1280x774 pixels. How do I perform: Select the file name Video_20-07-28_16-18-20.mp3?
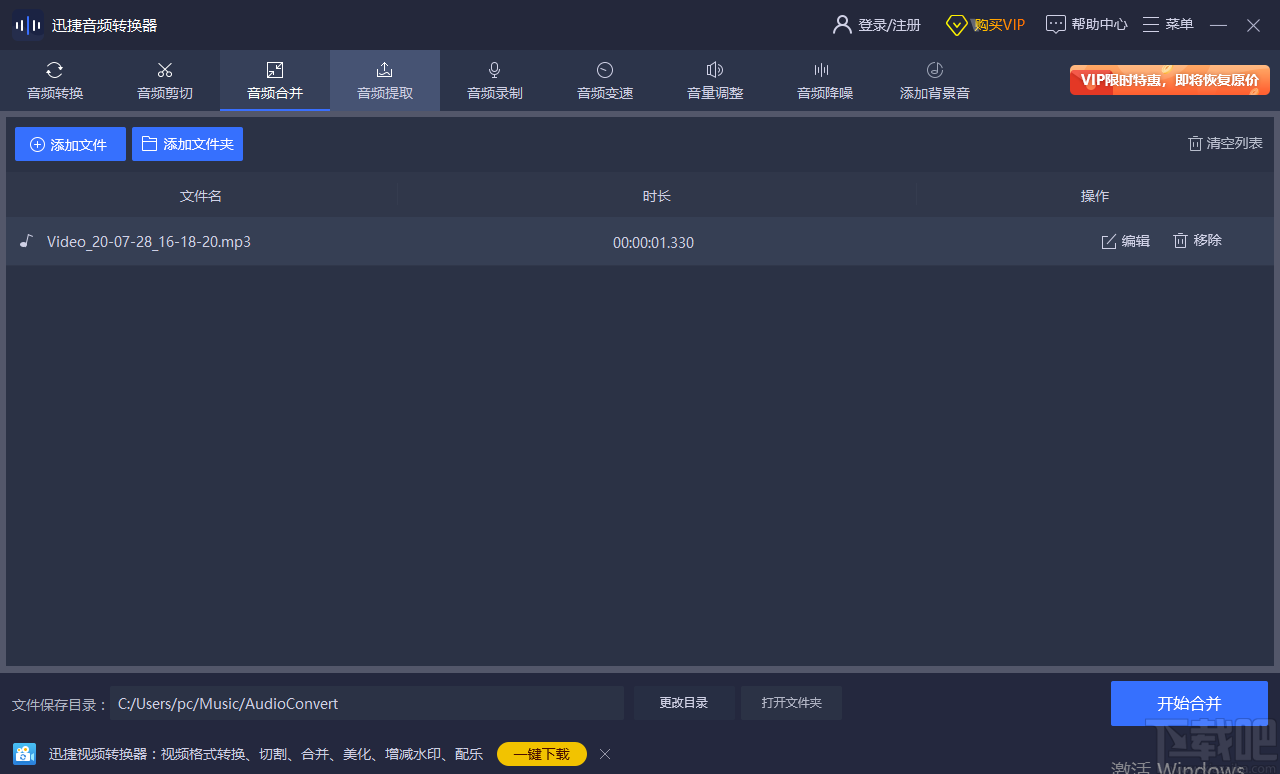(x=149, y=242)
